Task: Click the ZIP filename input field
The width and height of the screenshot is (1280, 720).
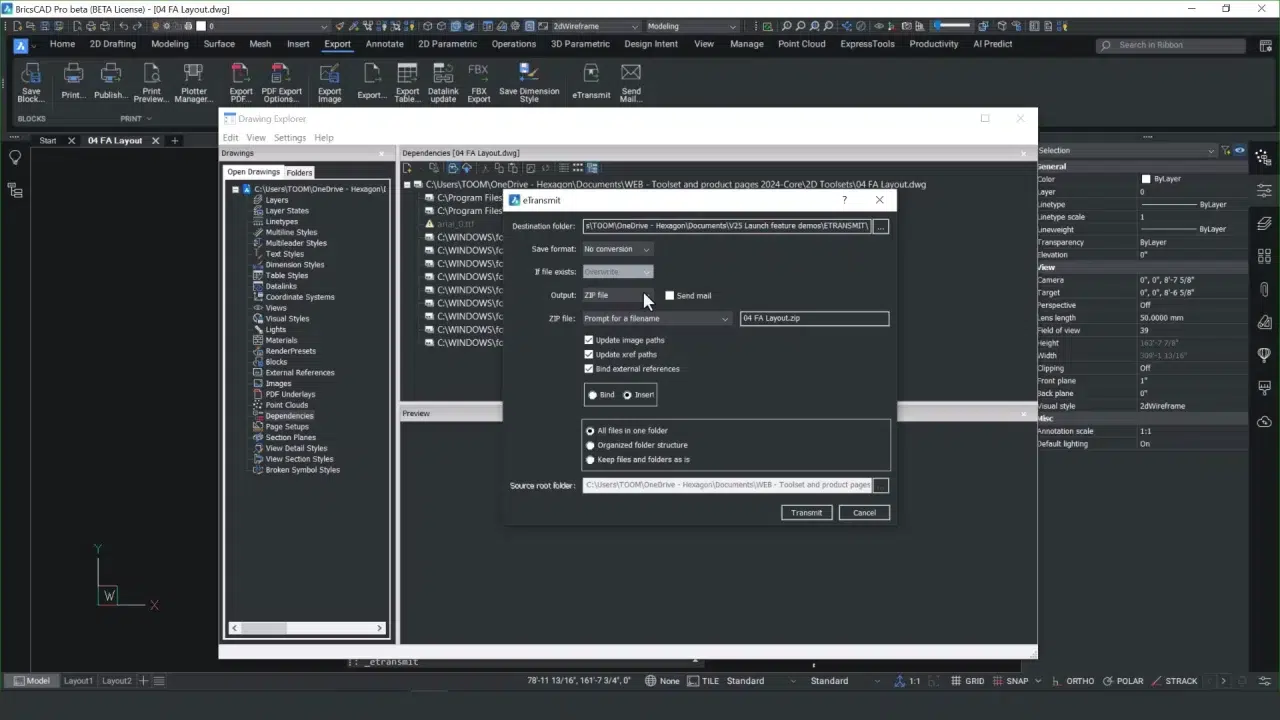Action: (814, 318)
